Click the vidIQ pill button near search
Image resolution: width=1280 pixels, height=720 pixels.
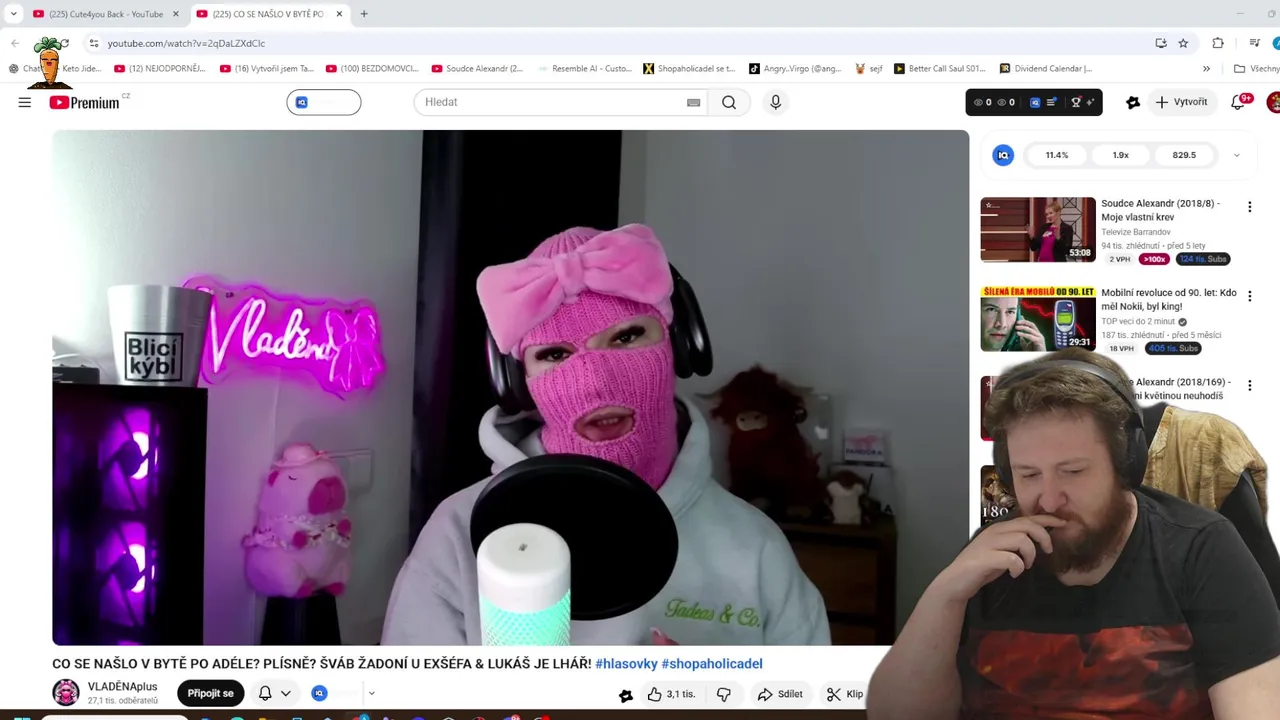click(x=324, y=102)
